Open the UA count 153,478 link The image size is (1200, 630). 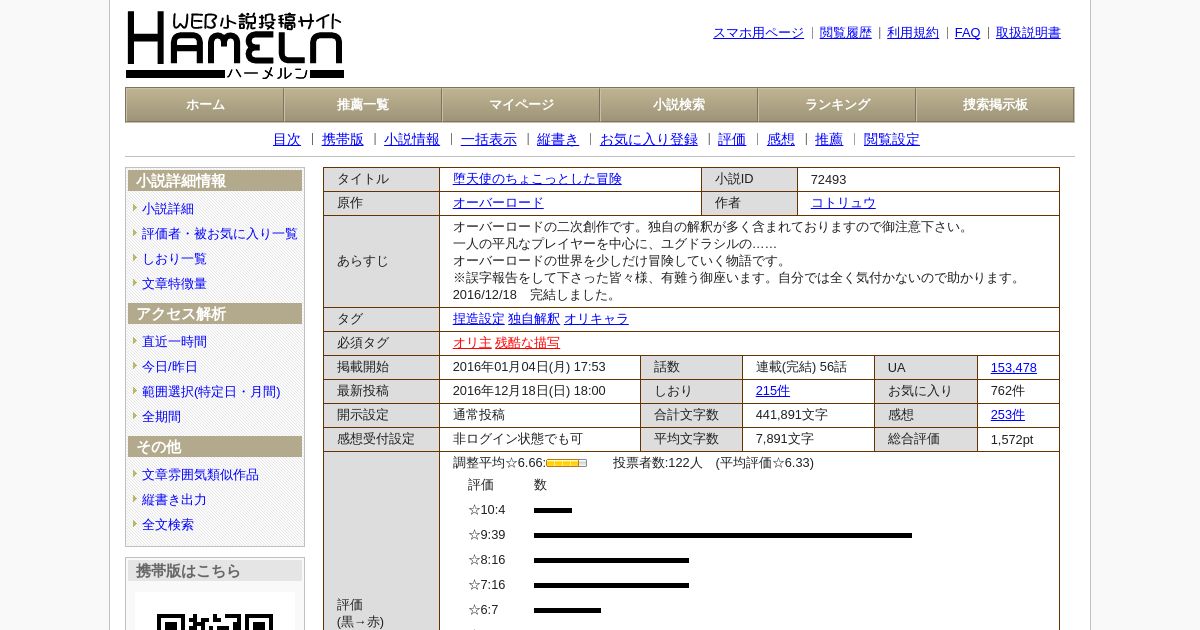click(x=1014, y=368)
